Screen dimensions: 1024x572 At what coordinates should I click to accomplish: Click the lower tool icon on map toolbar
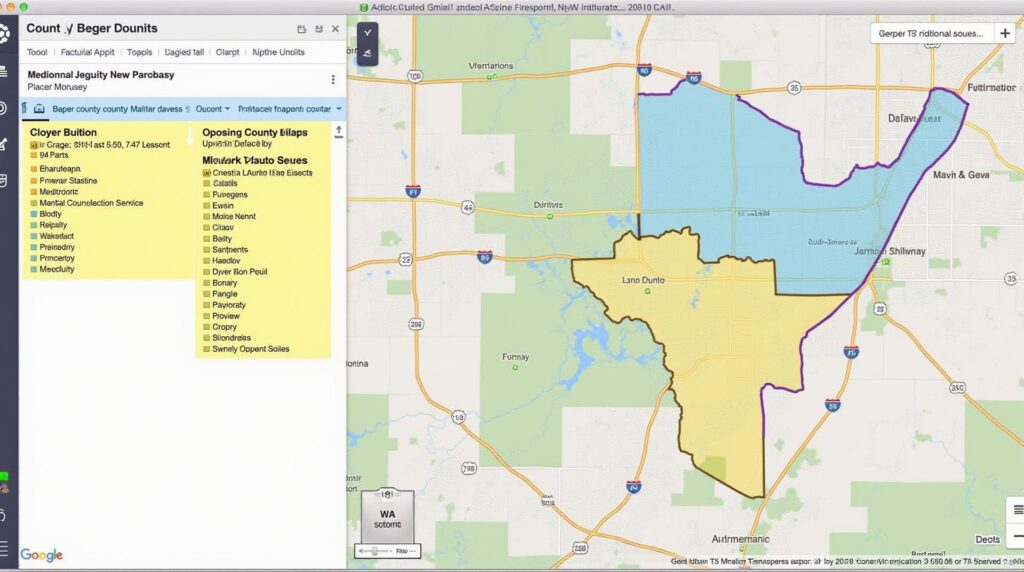pos(368,54)
